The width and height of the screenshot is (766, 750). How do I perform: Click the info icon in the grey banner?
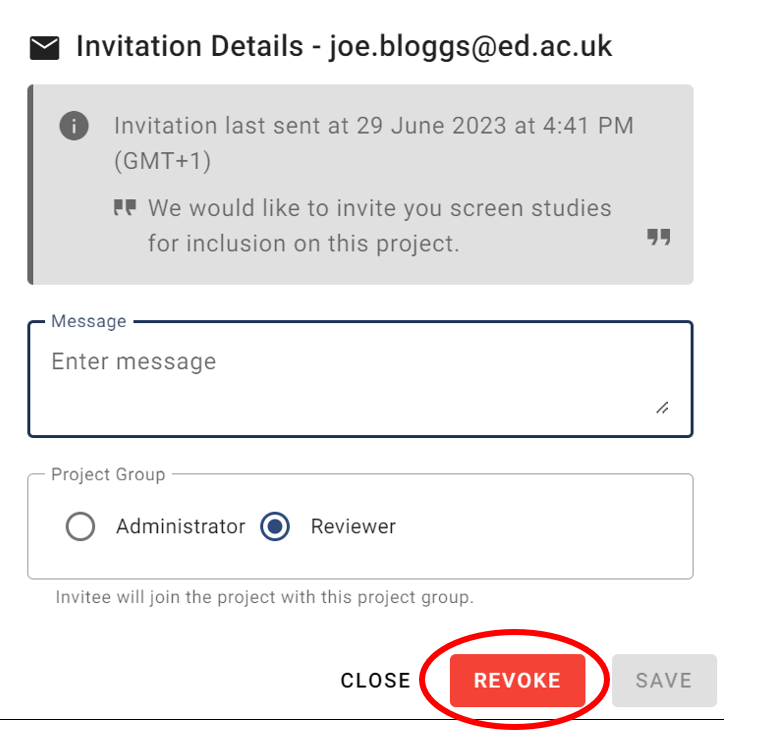(74, 126)
